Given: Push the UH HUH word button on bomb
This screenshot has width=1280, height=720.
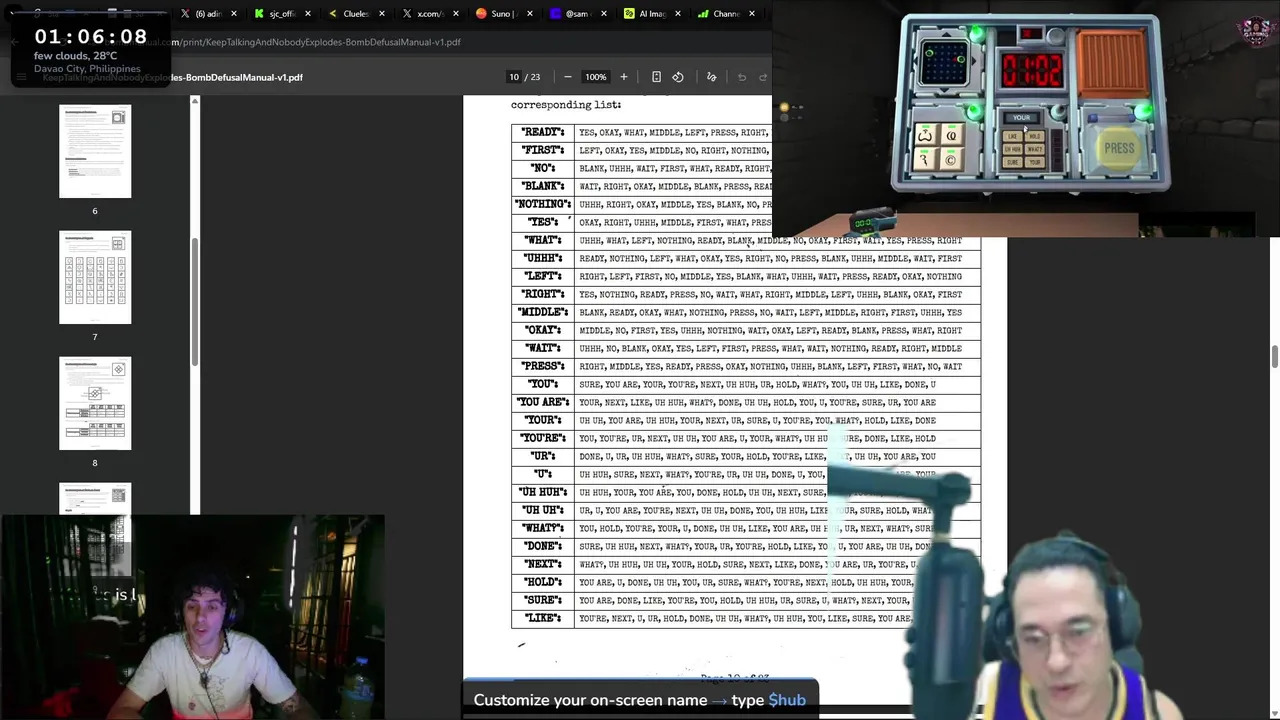Looking at the screenshot, I should (1013, 149).
